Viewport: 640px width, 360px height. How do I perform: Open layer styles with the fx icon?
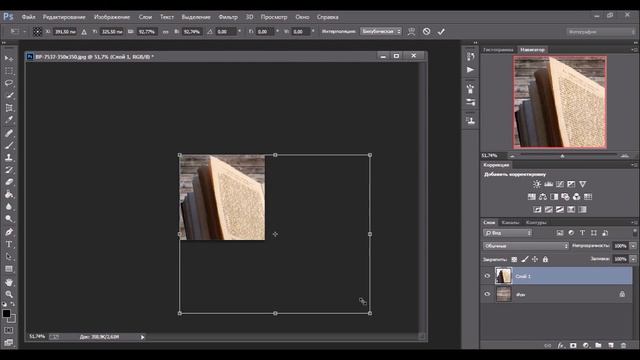point(560,345)
